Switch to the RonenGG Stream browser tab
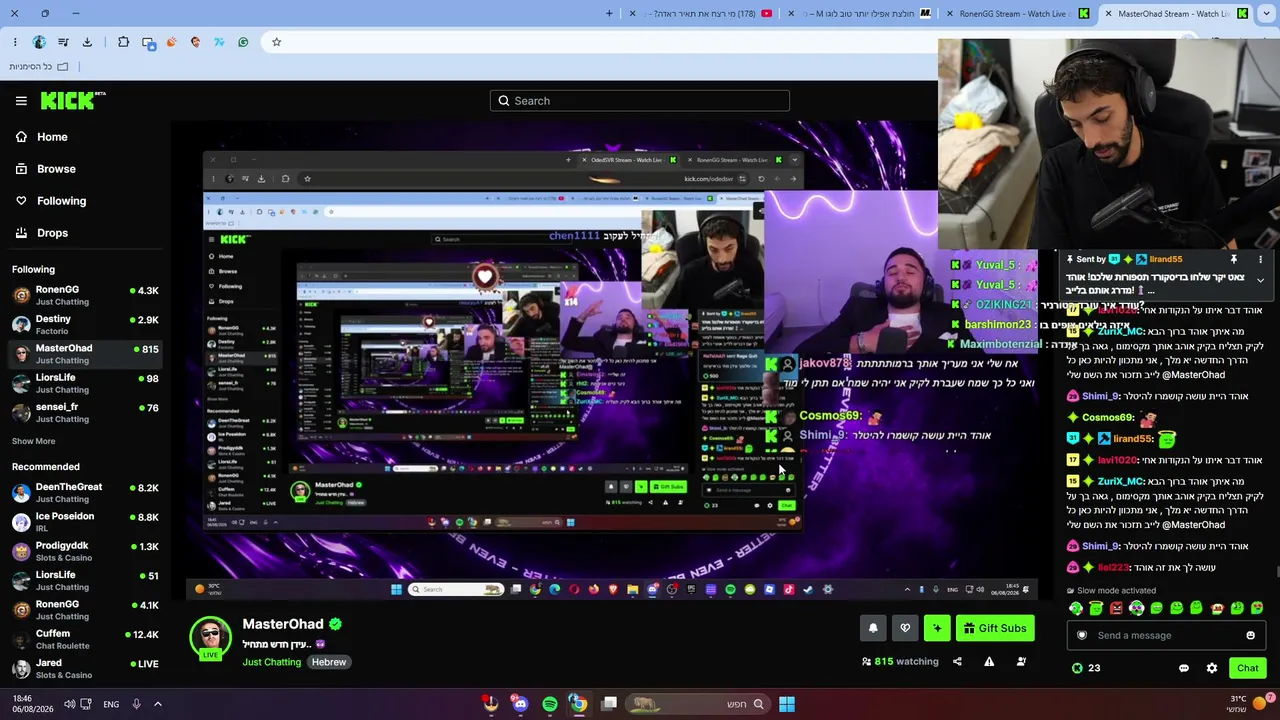The image size is (1280, 720). click(1020, 14)
